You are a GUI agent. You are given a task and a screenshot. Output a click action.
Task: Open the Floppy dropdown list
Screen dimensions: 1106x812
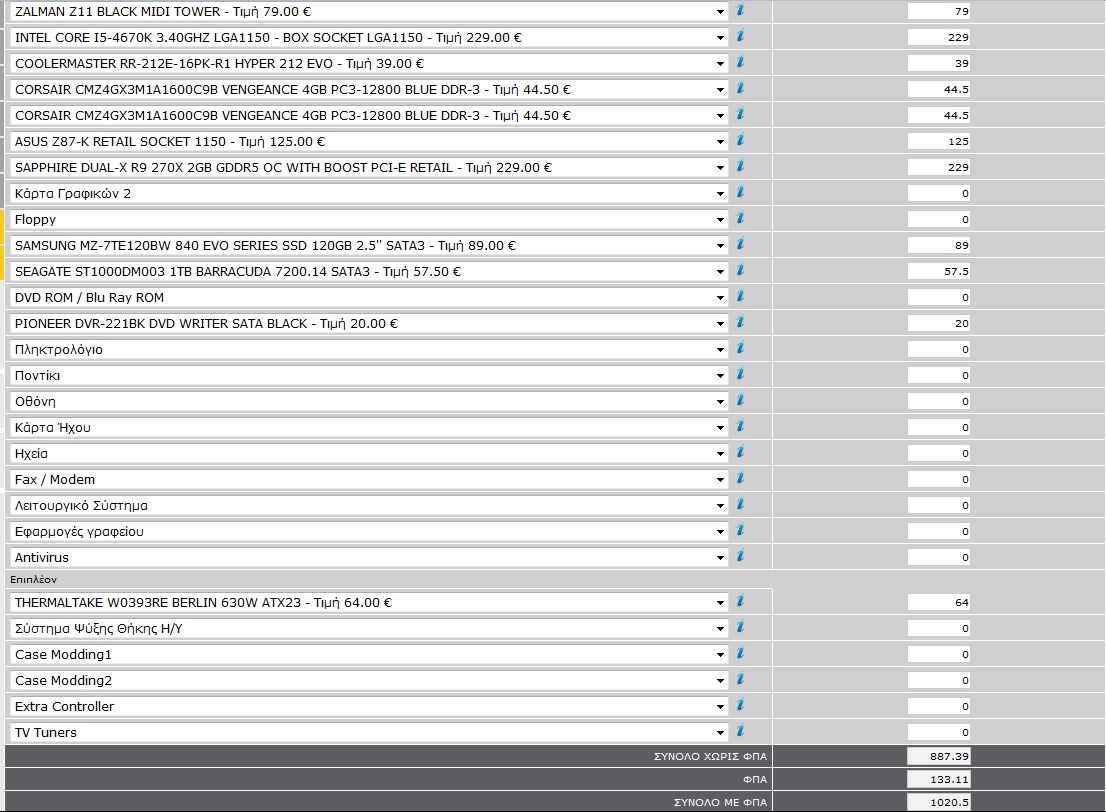coord(368,220)
